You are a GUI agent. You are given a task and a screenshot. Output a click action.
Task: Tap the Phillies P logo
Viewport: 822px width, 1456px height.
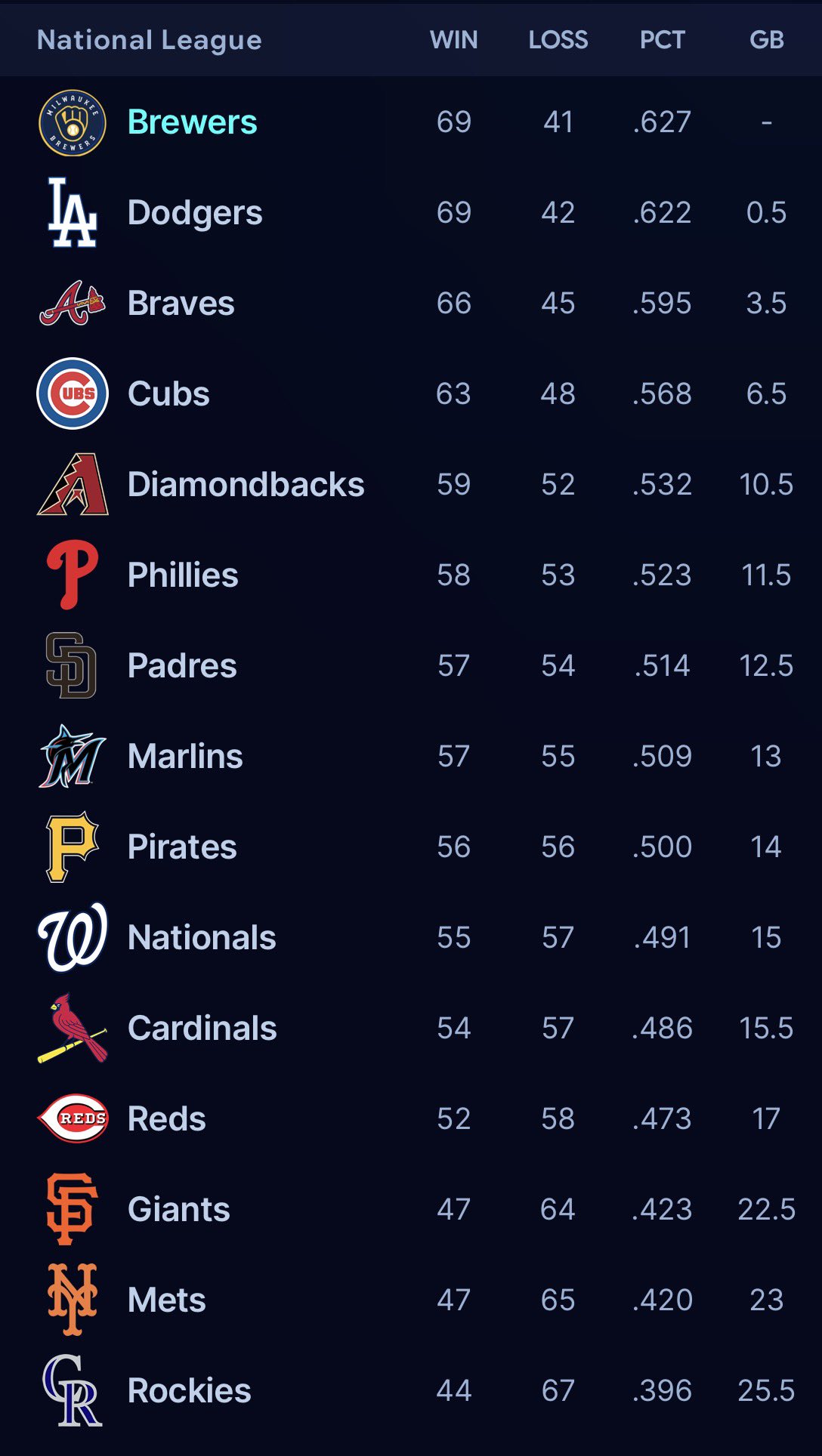tap(72, 575)
